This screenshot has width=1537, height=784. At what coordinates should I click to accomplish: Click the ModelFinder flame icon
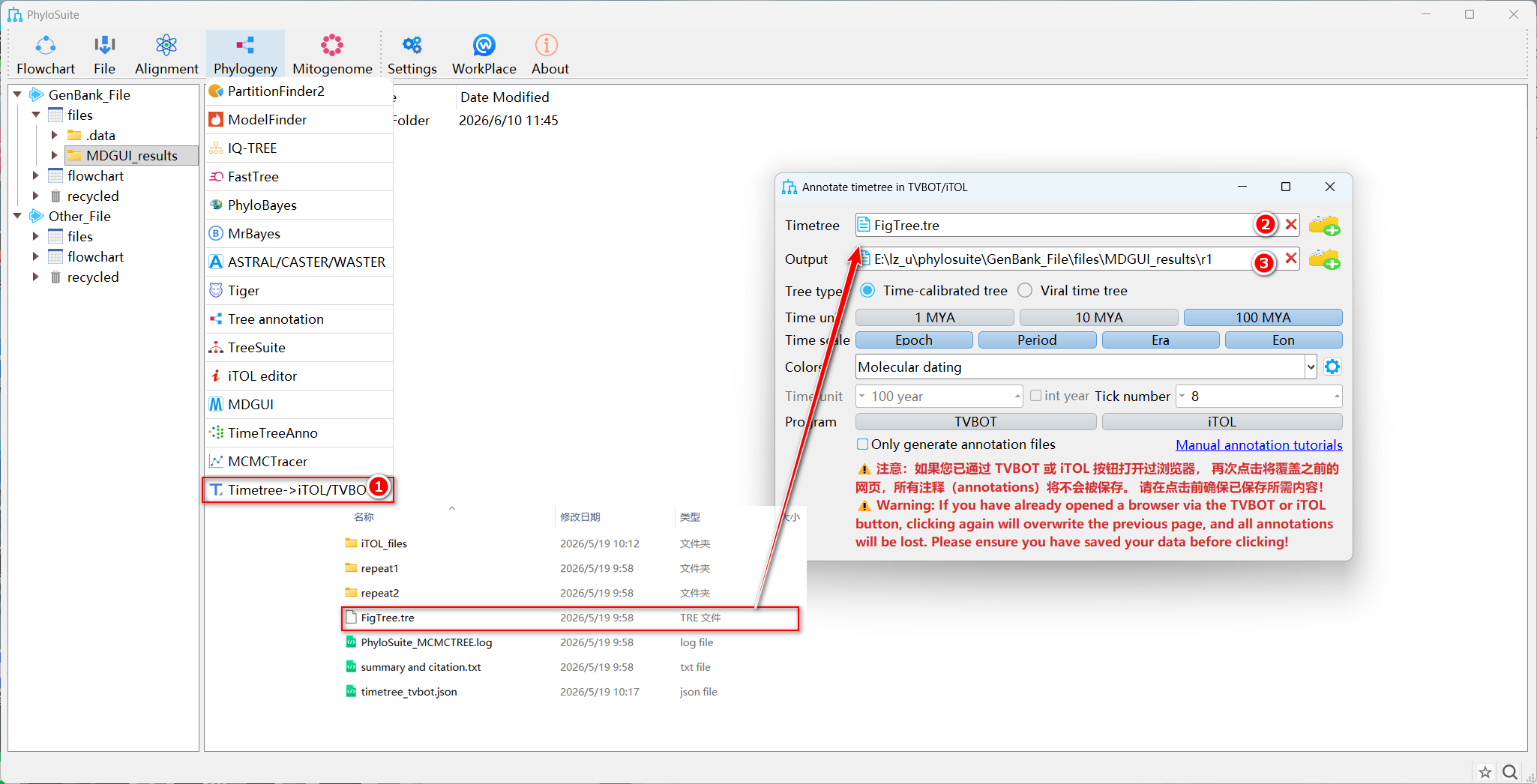point(216,120)
